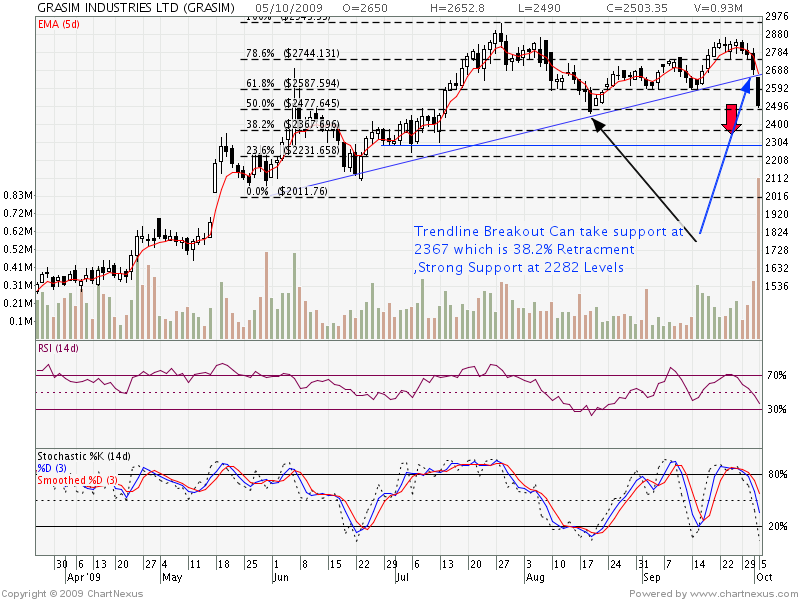Click the 2784 price axis label

coord(777,52)
